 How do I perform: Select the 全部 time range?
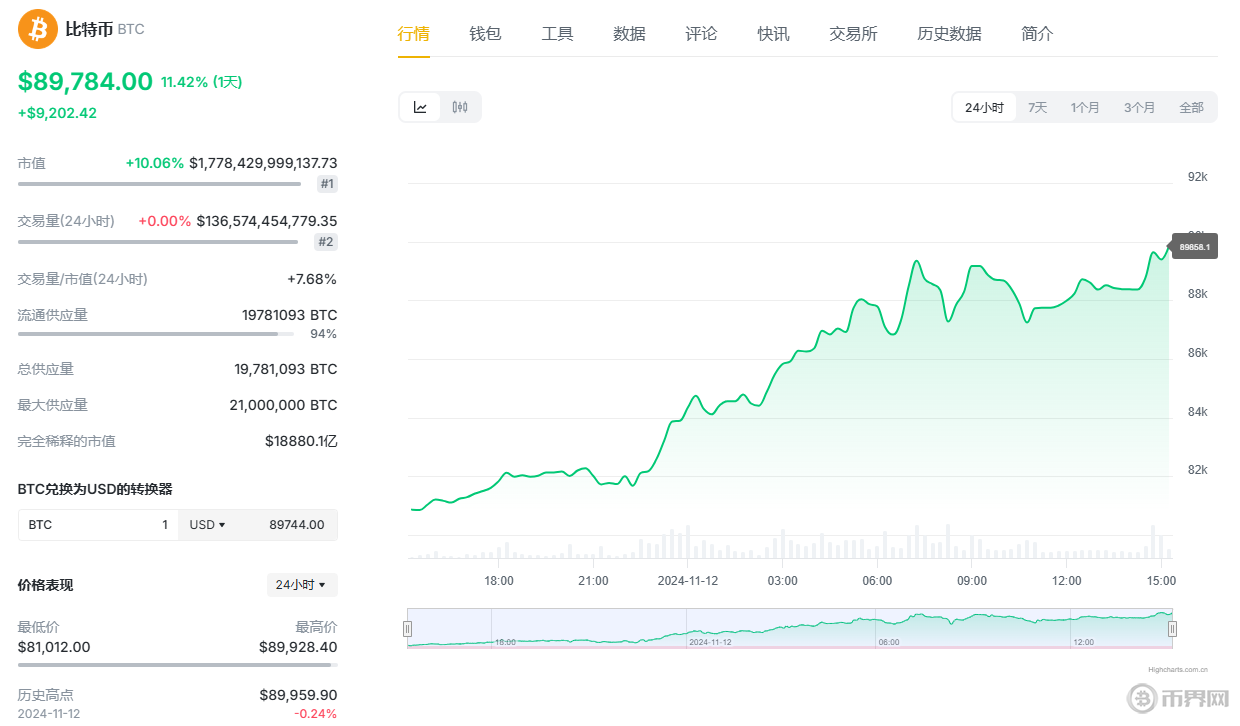point(1192,107)
